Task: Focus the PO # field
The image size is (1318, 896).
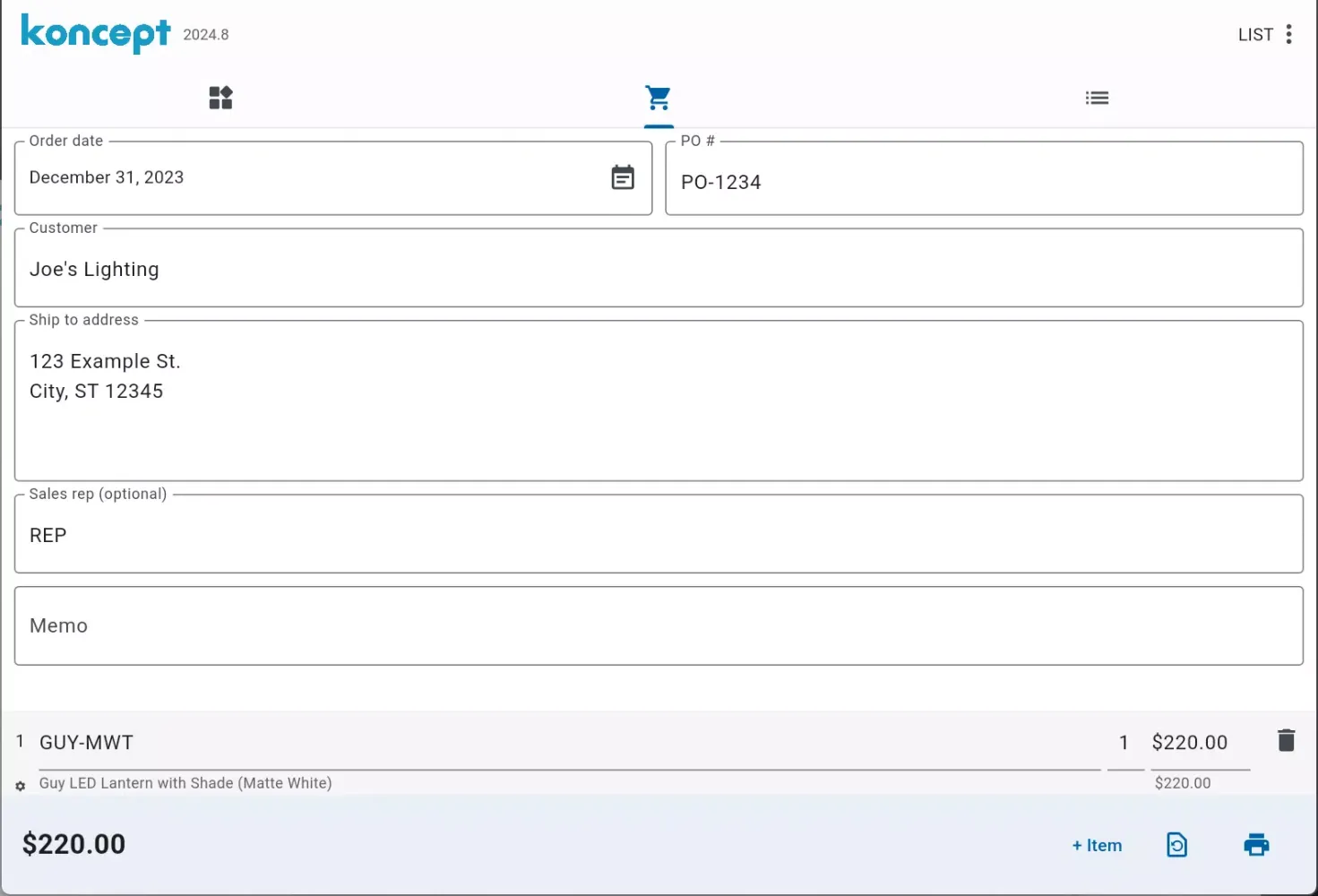Action: pos(984,182)
